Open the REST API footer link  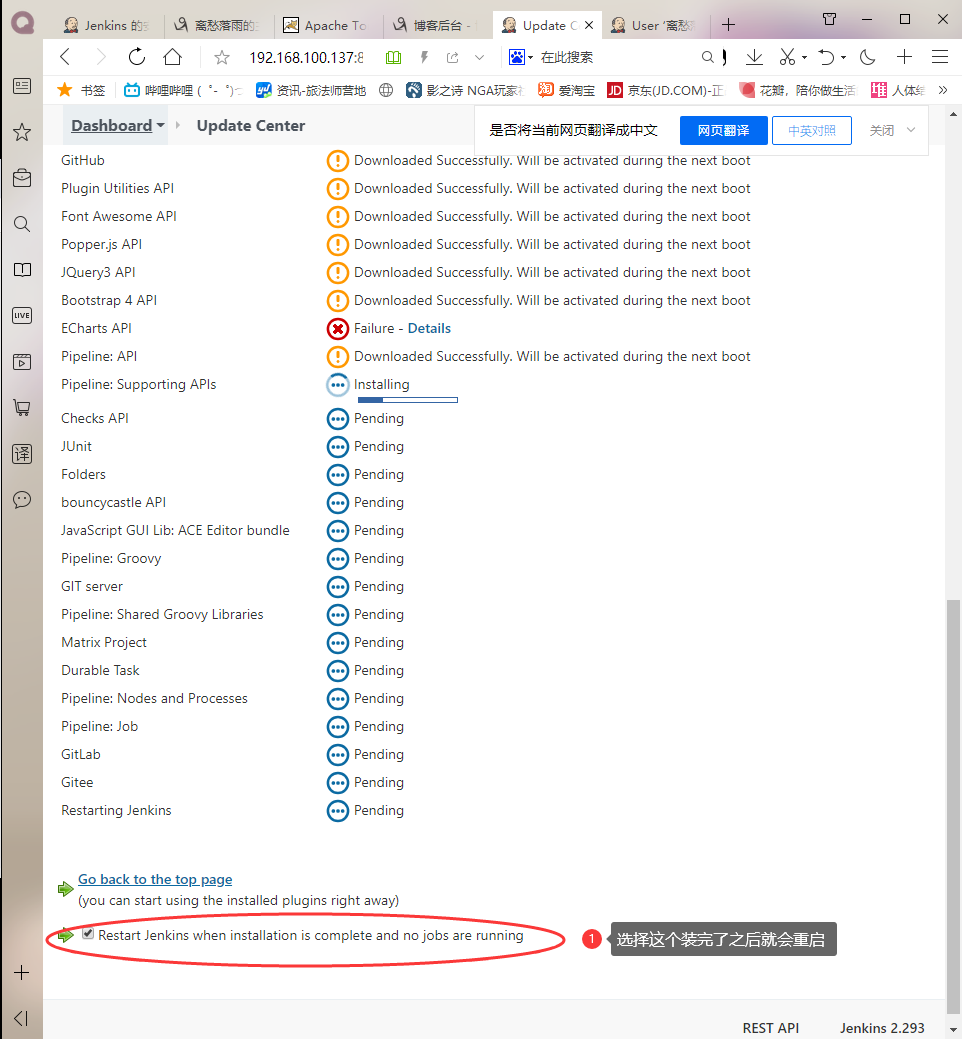(771, 1028)
